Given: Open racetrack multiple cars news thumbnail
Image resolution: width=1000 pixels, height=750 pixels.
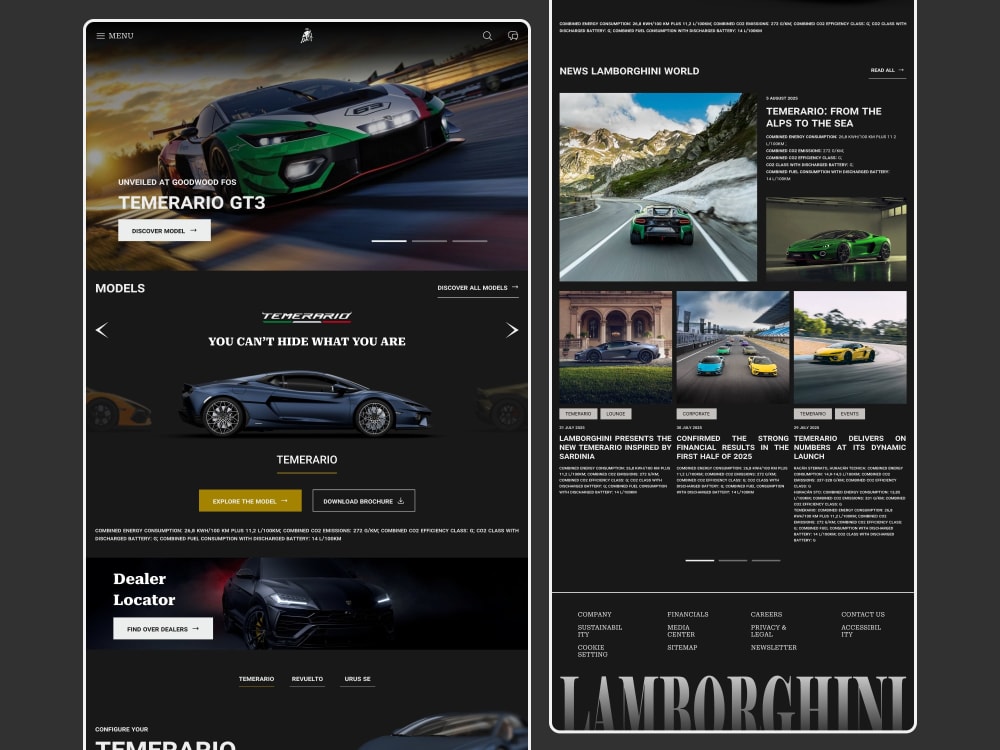Looking at the screenshot, I should (x=732, y=348).
